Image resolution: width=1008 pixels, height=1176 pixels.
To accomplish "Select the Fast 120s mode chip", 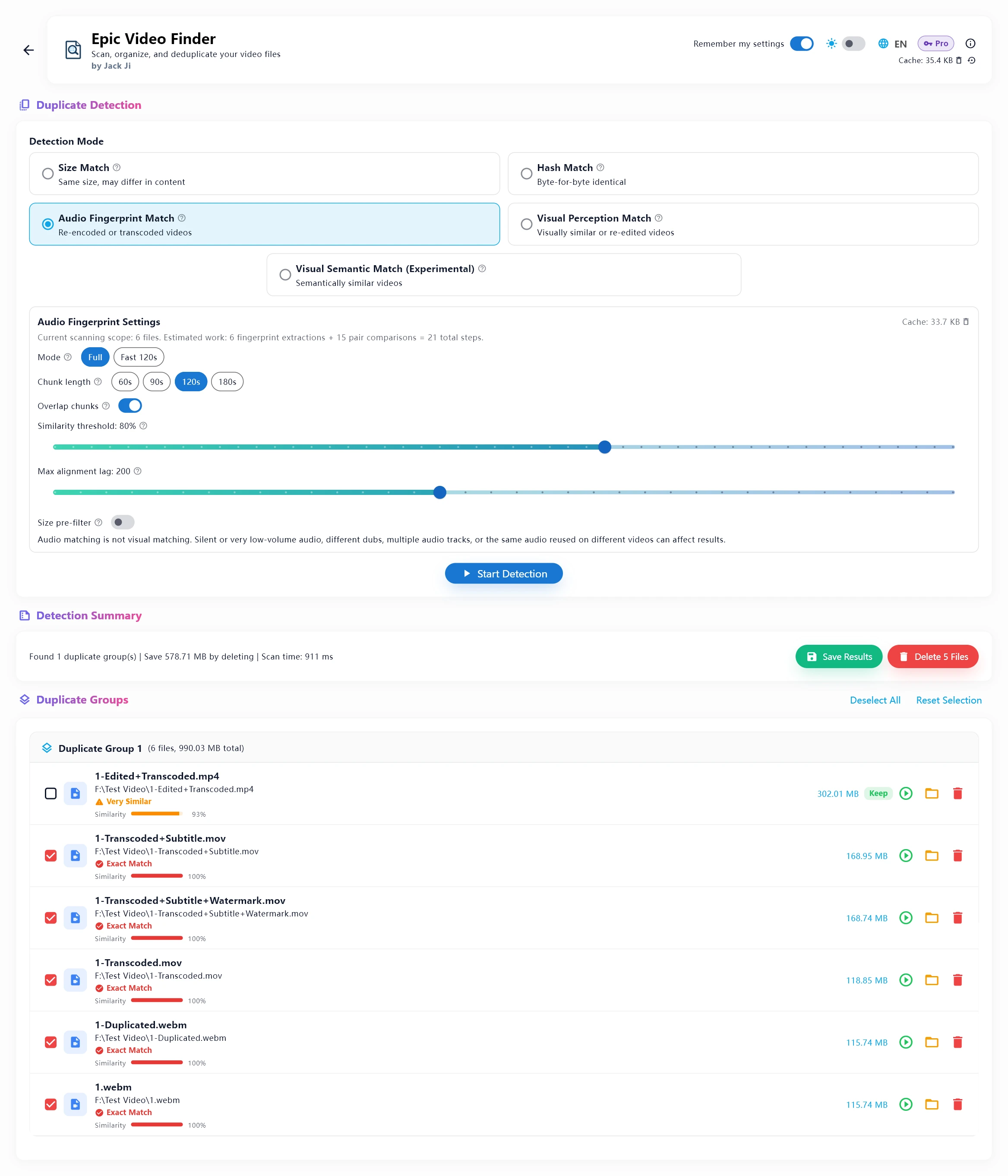I will [x=139, y=358].
